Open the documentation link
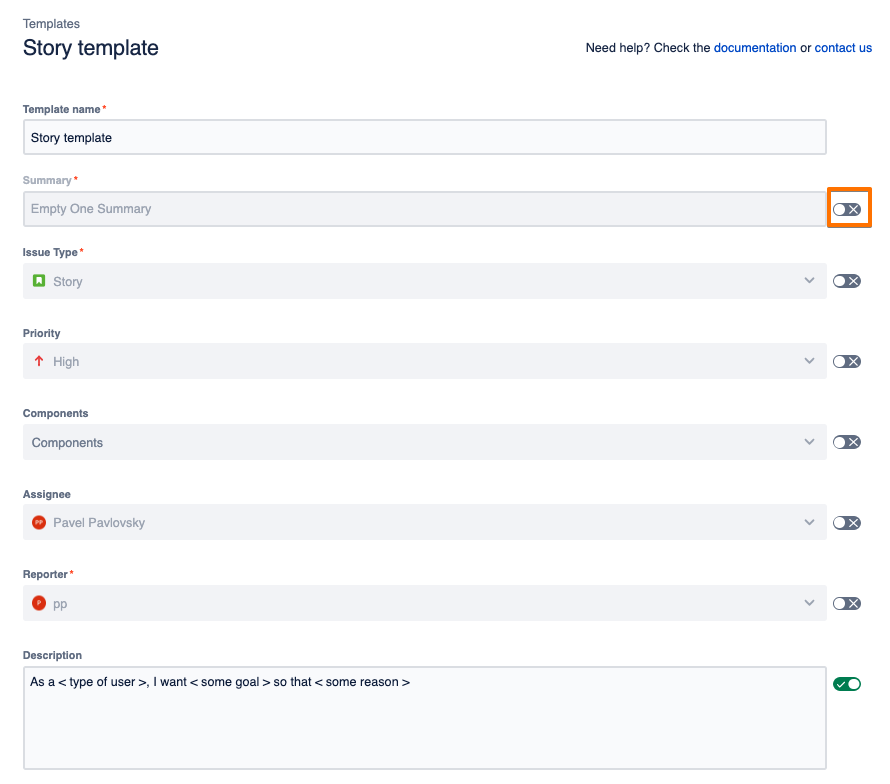890x784 pixels. point(755,48)
